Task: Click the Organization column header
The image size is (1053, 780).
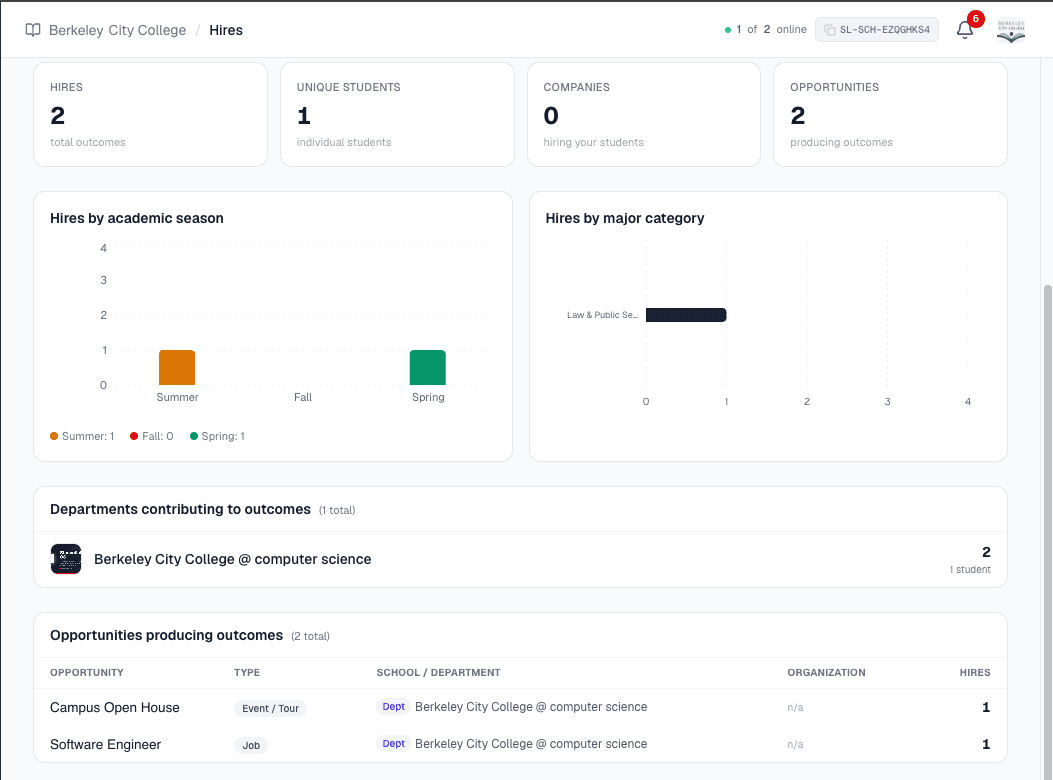Action: pos(826,673)
